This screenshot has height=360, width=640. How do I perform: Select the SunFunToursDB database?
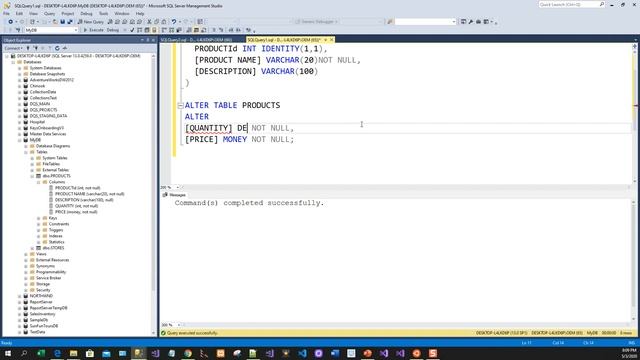click(44, 326)
